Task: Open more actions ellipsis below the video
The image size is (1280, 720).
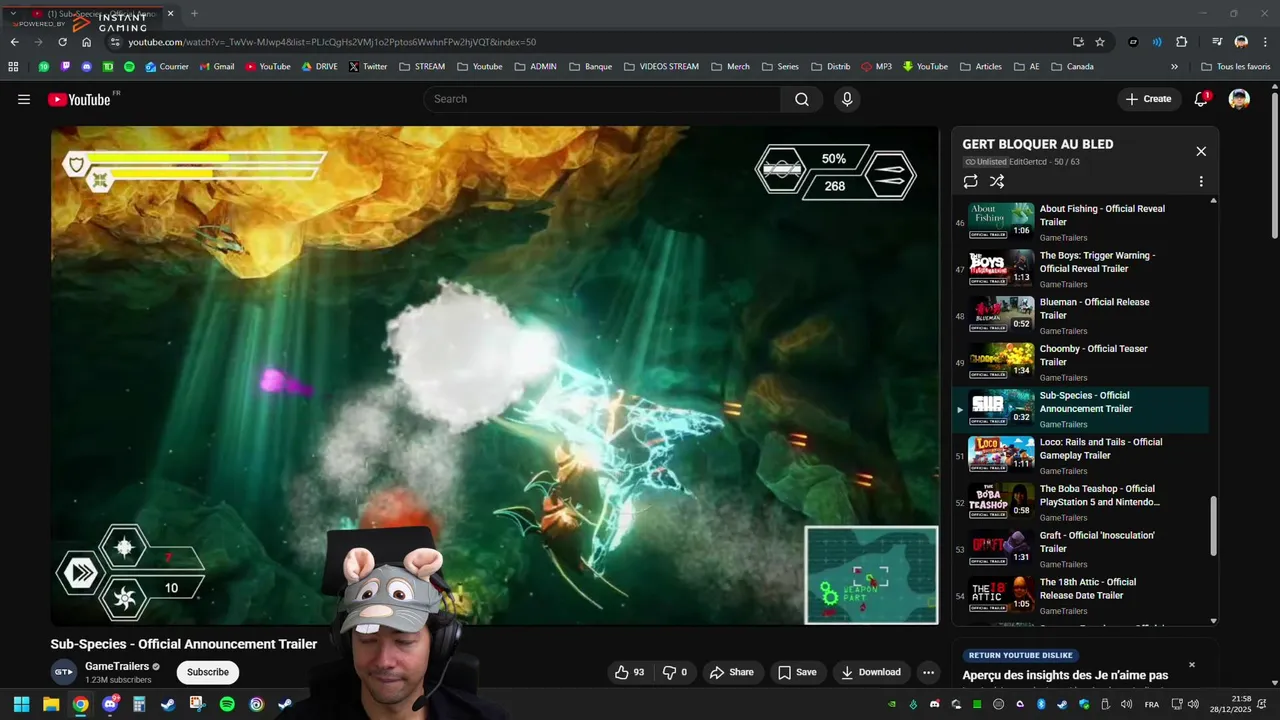Action: click(928, 672)
